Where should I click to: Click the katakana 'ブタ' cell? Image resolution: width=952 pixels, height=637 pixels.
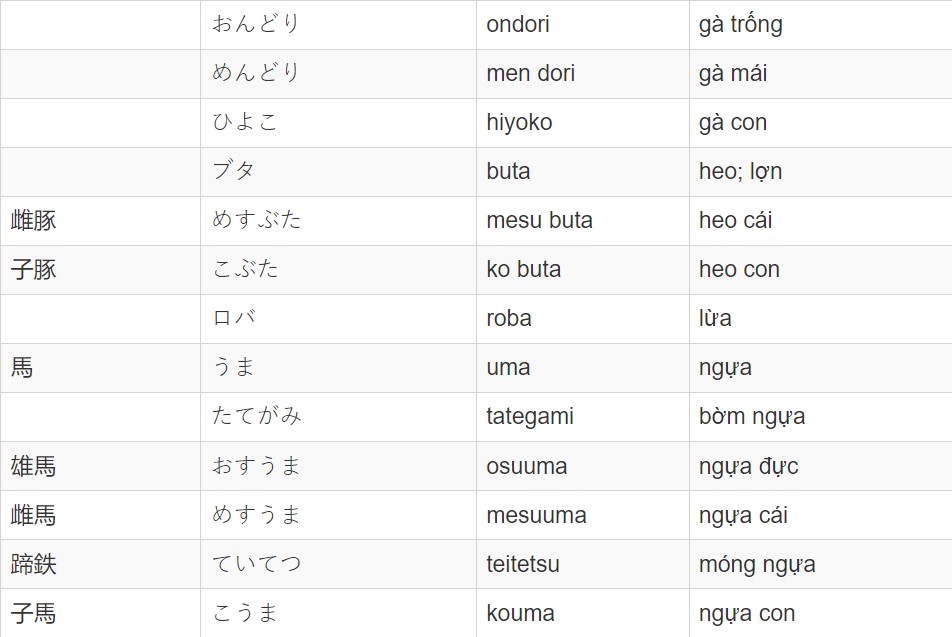(x=338, y=172)
